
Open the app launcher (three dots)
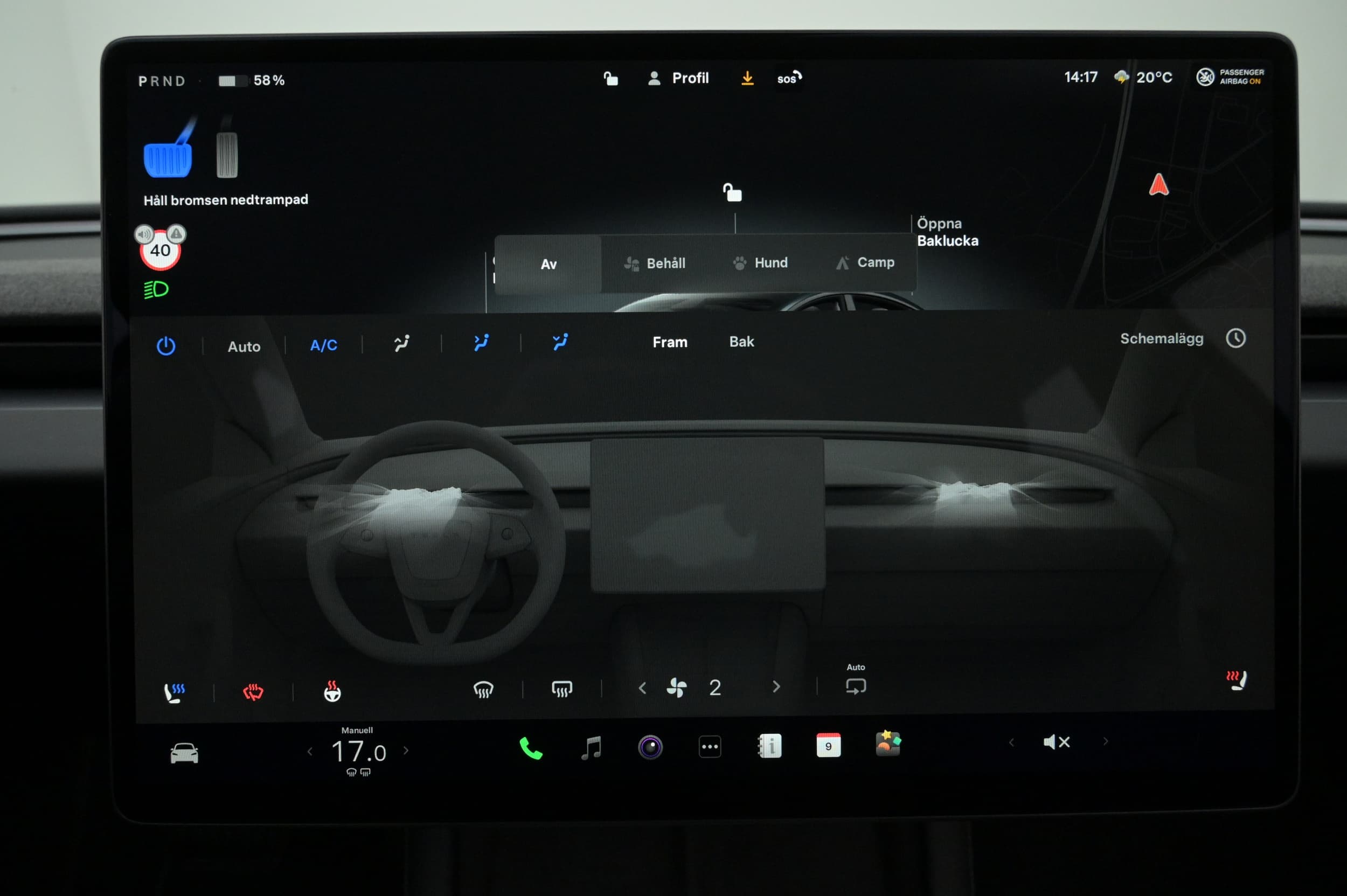click(x=710, y=746)
